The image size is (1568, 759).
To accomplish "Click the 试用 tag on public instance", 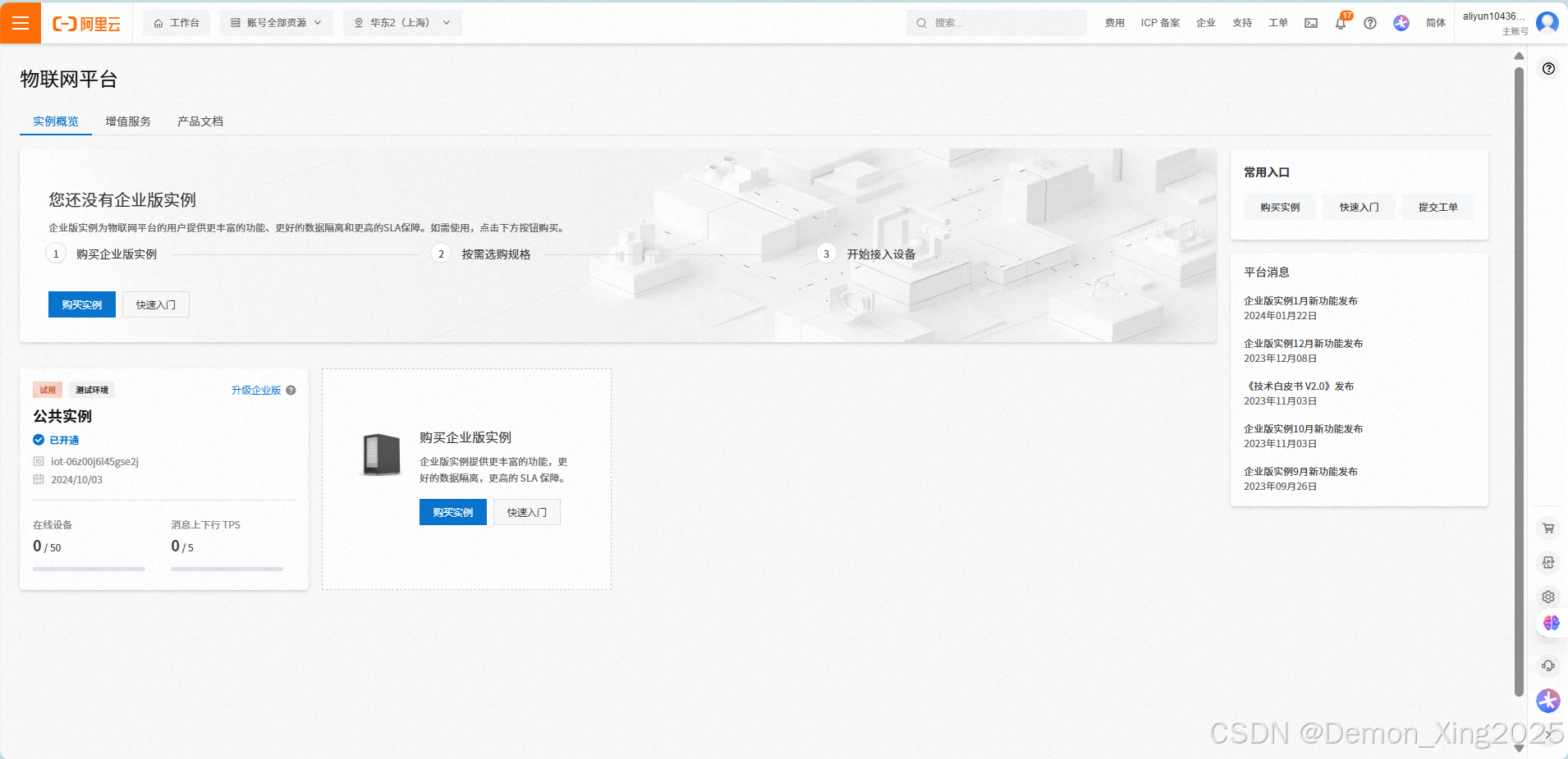I will tap(48, 390).
